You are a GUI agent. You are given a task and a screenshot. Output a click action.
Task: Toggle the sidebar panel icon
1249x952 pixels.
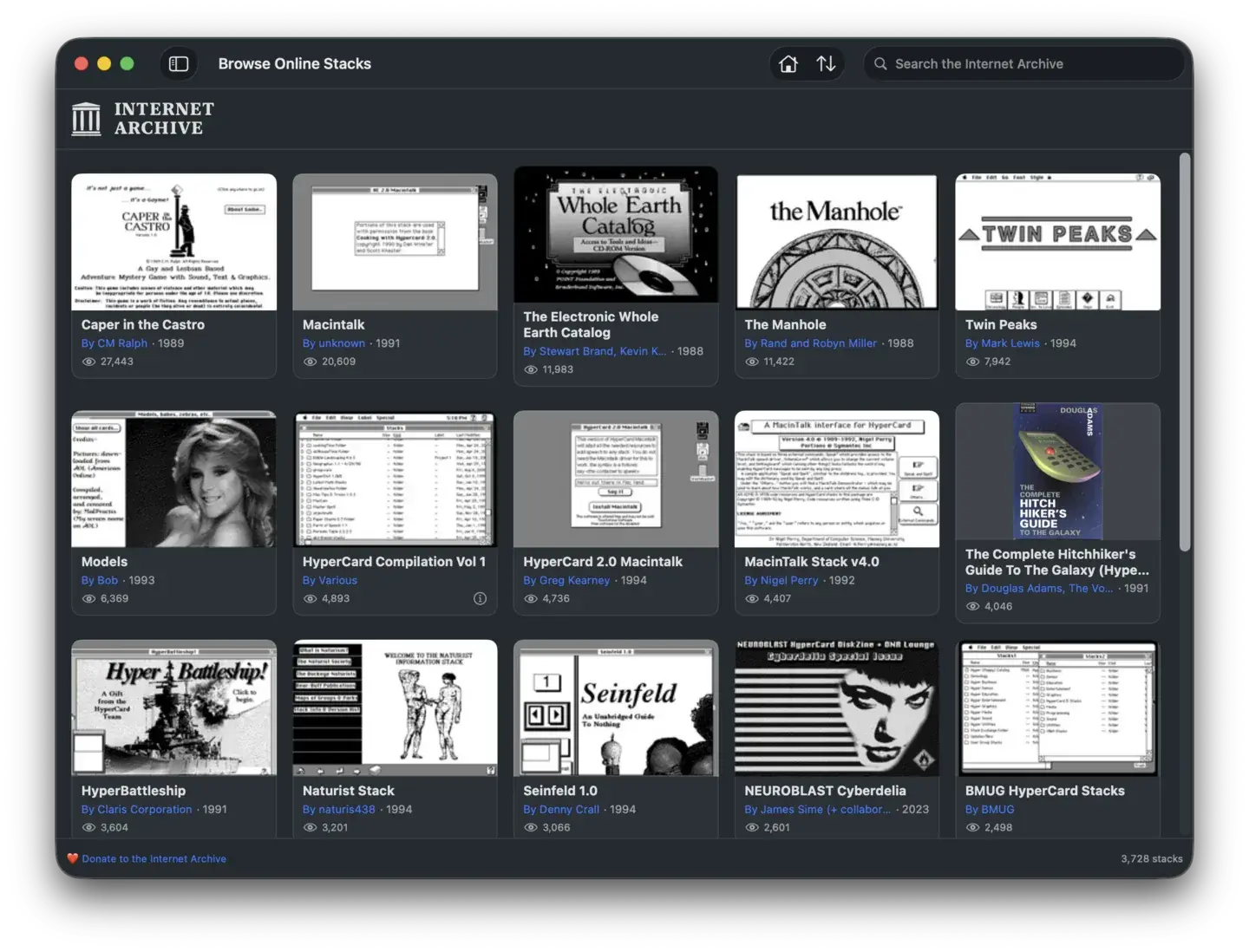coord(179,64)
